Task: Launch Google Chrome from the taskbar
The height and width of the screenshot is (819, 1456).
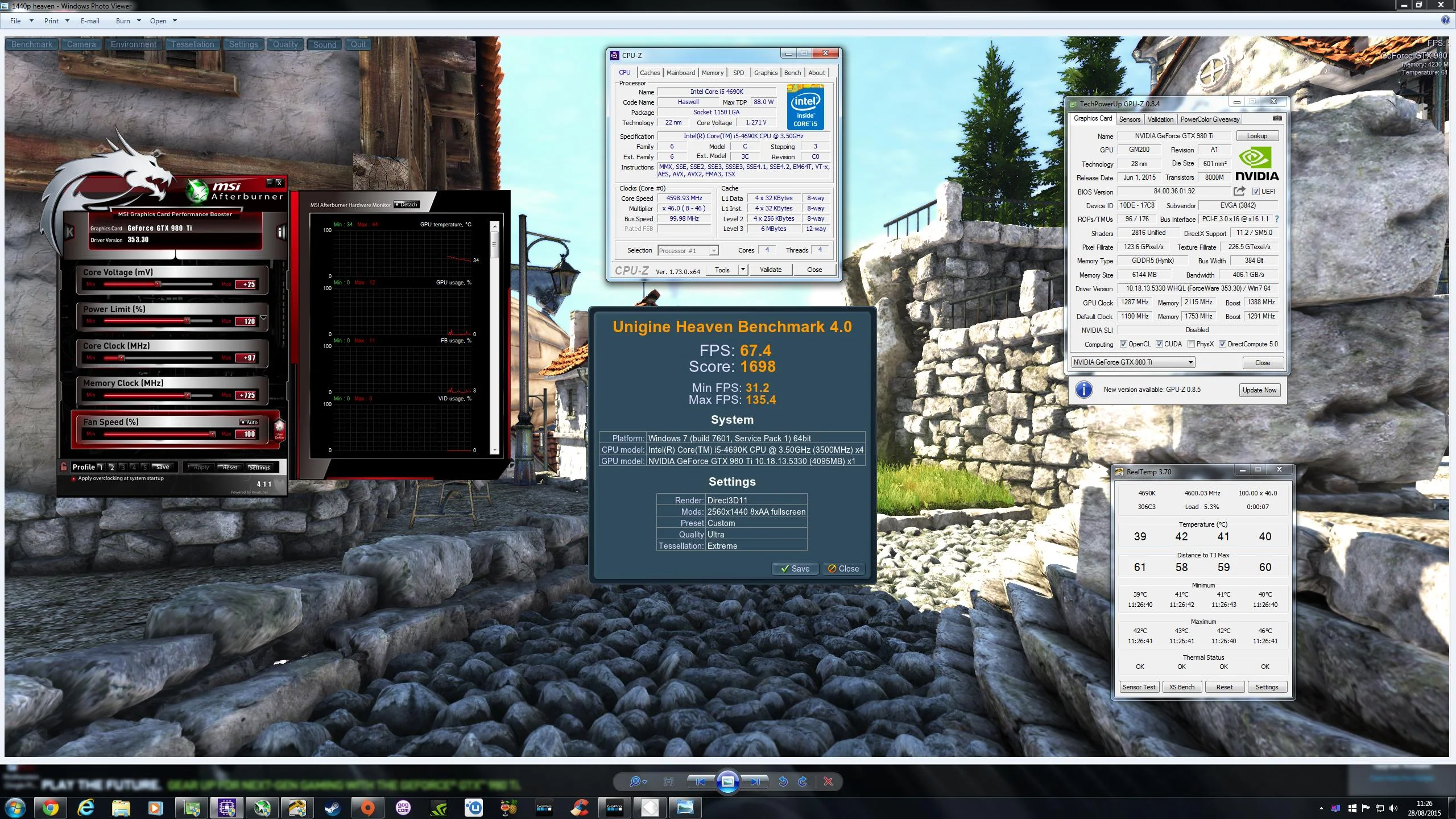Action: [x=50, y=808]
